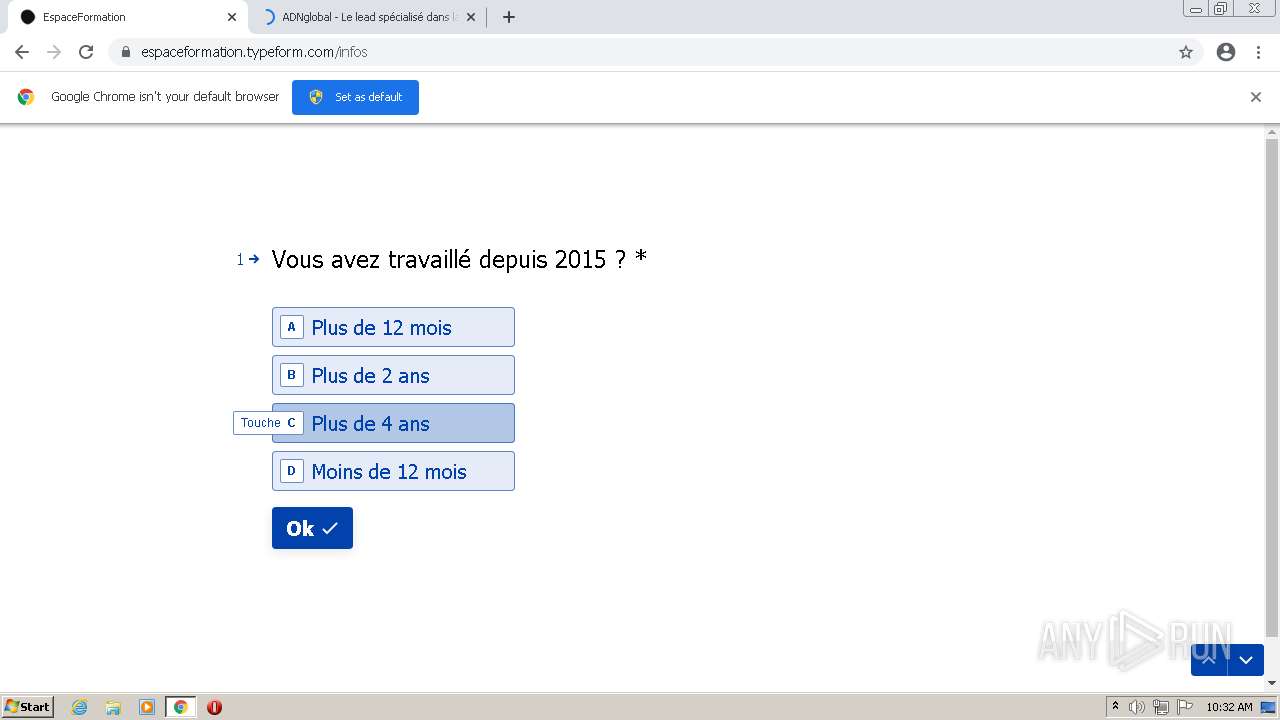Image resolution: width=1280 pixels, height=720 pixels.
Task: Click the address bar URL field
Action: pyautogui.click(x=640, y=52)
